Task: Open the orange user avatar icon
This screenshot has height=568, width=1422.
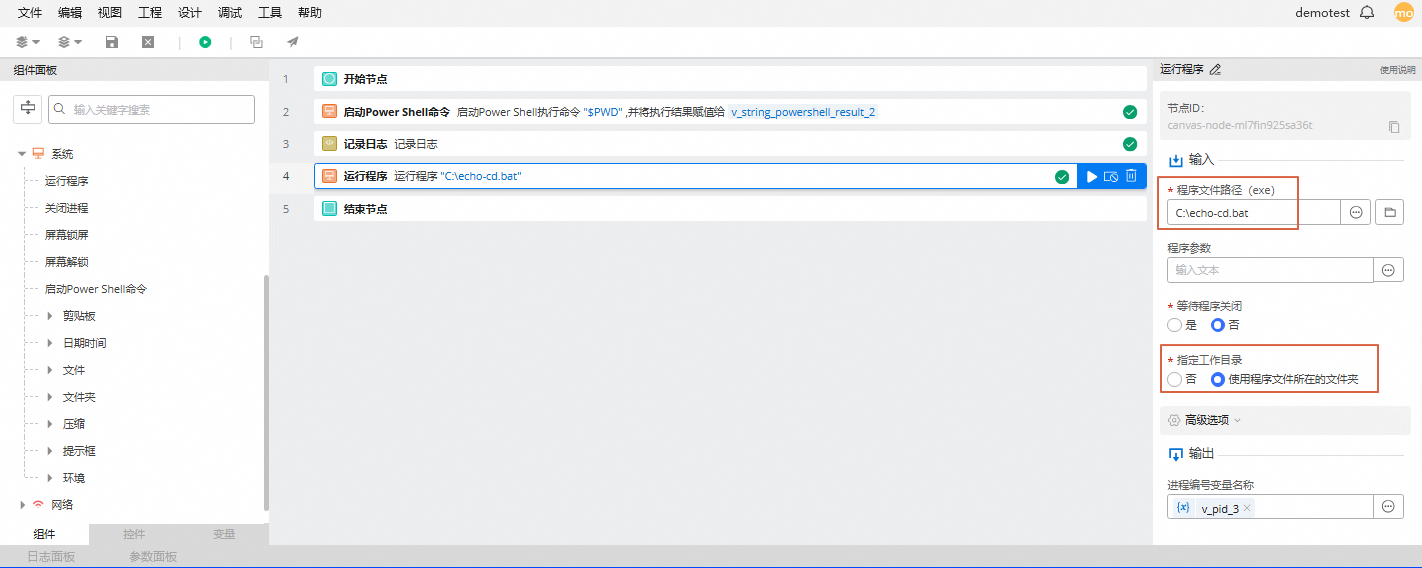Action: coord(1404,13)
